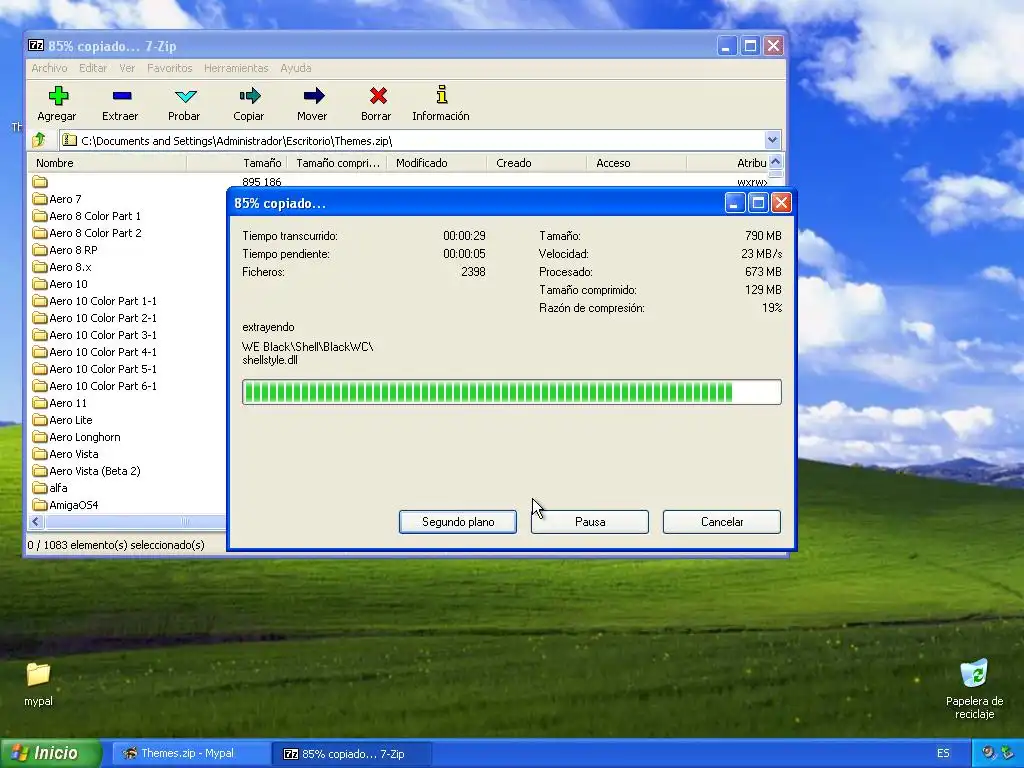Click Segundo plano button
Viewport: 1024px width, 768px height.
coord(458,522)
